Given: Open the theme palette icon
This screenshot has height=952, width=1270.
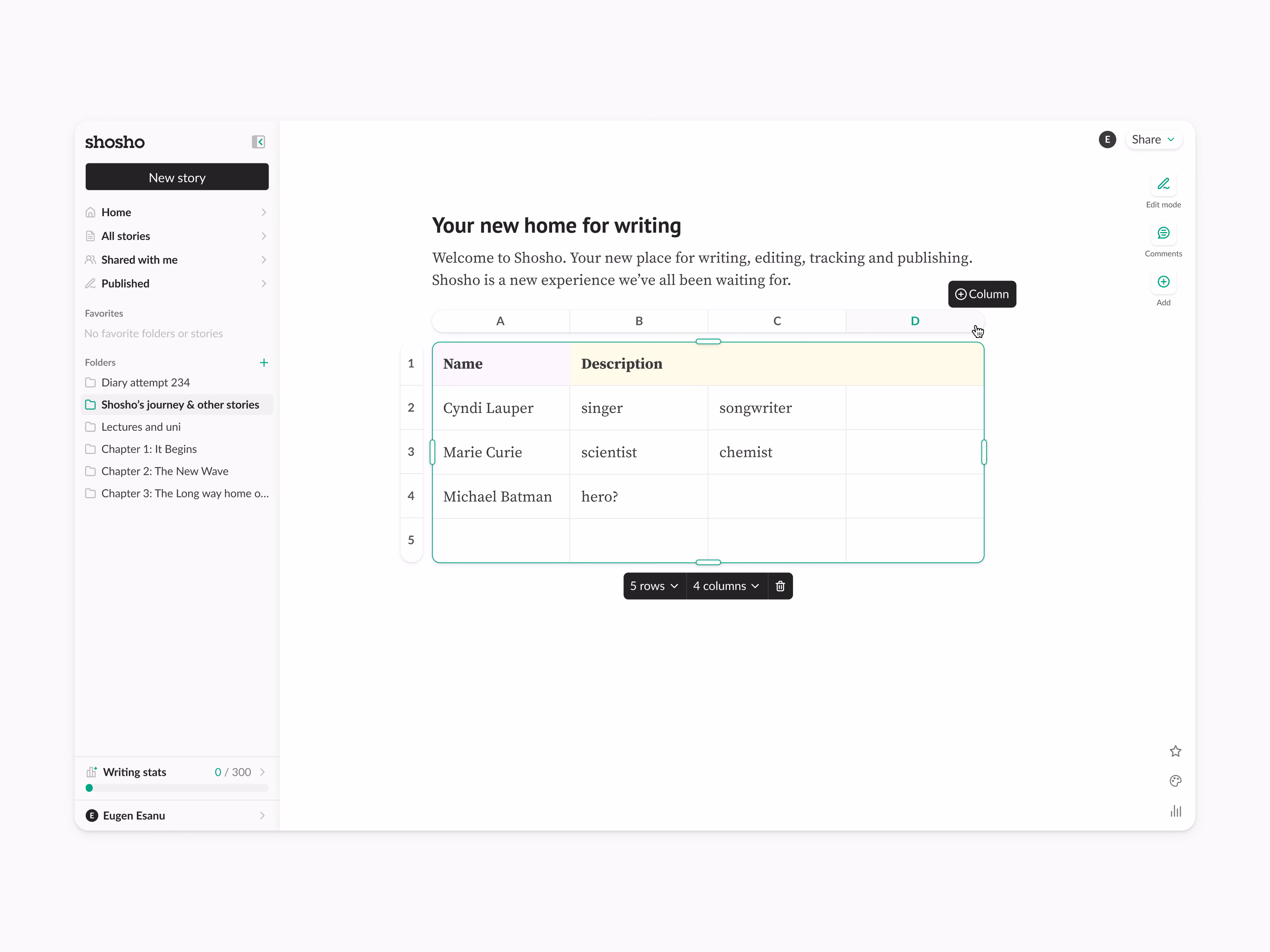Looking at the screenshot, I should click(x=1175, y=781).
